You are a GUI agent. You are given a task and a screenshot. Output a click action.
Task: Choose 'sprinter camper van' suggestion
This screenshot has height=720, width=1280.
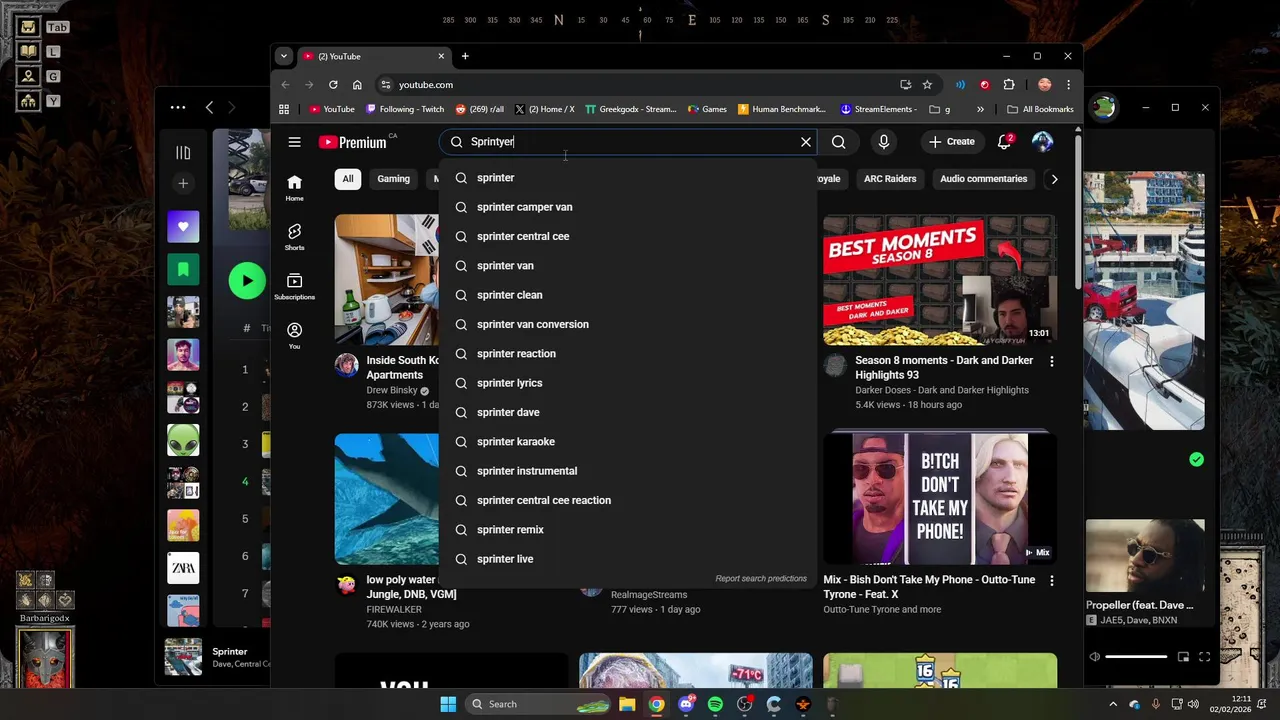[627, 207]
